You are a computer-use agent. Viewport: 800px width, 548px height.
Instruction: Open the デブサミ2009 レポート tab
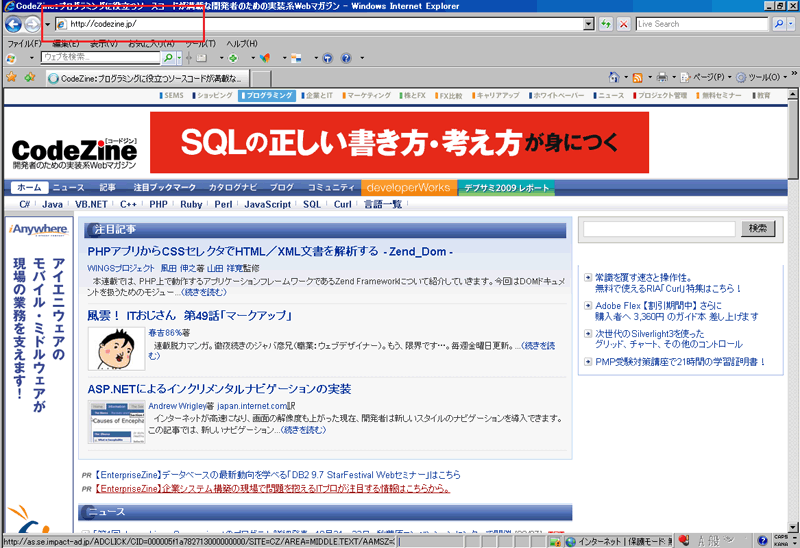click(x=506, y=188)
